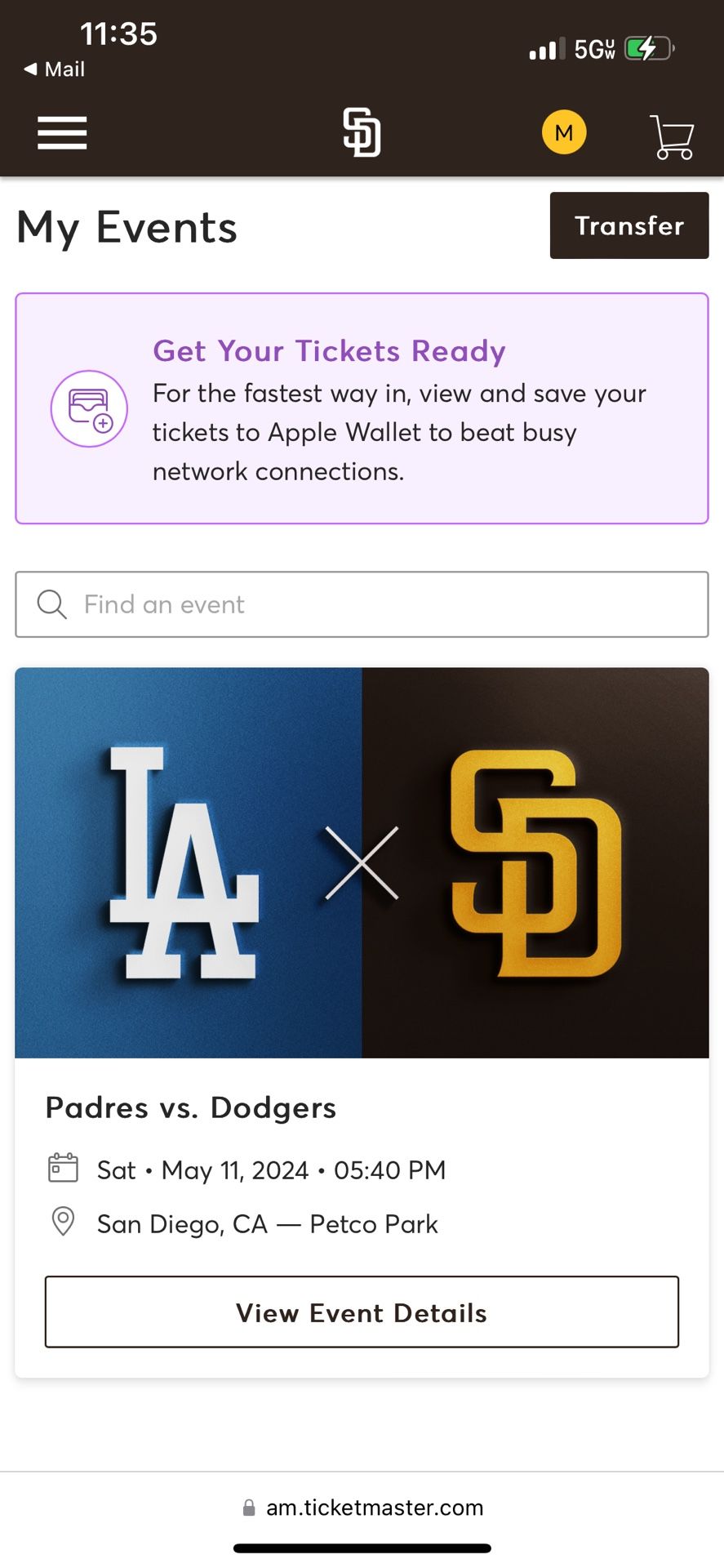Tap the am.ticketmaster.com address bar
This screenshot has width=724, height=1568.
click(x=375, y=1508)
